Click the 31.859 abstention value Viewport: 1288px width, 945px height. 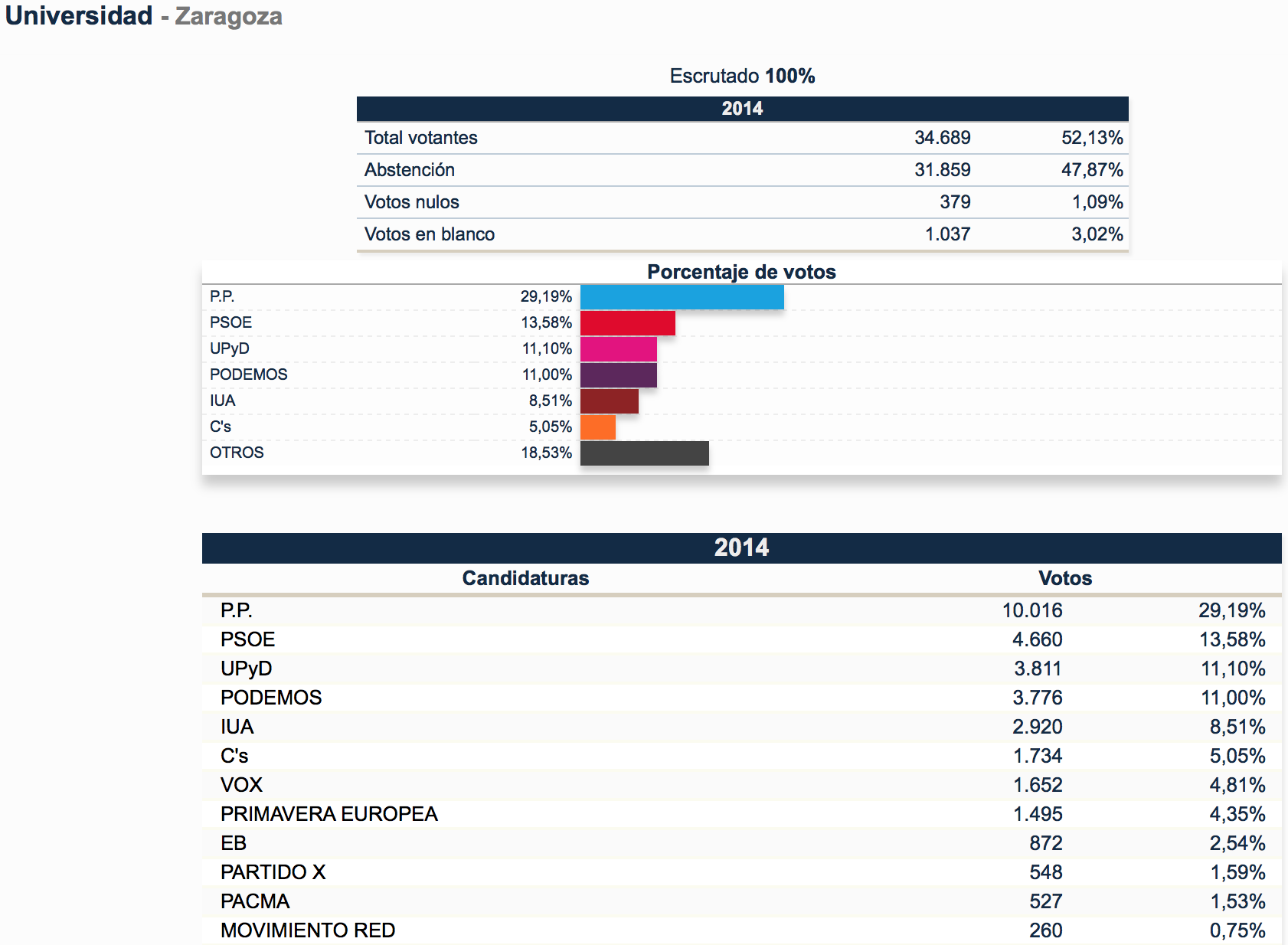942,170
